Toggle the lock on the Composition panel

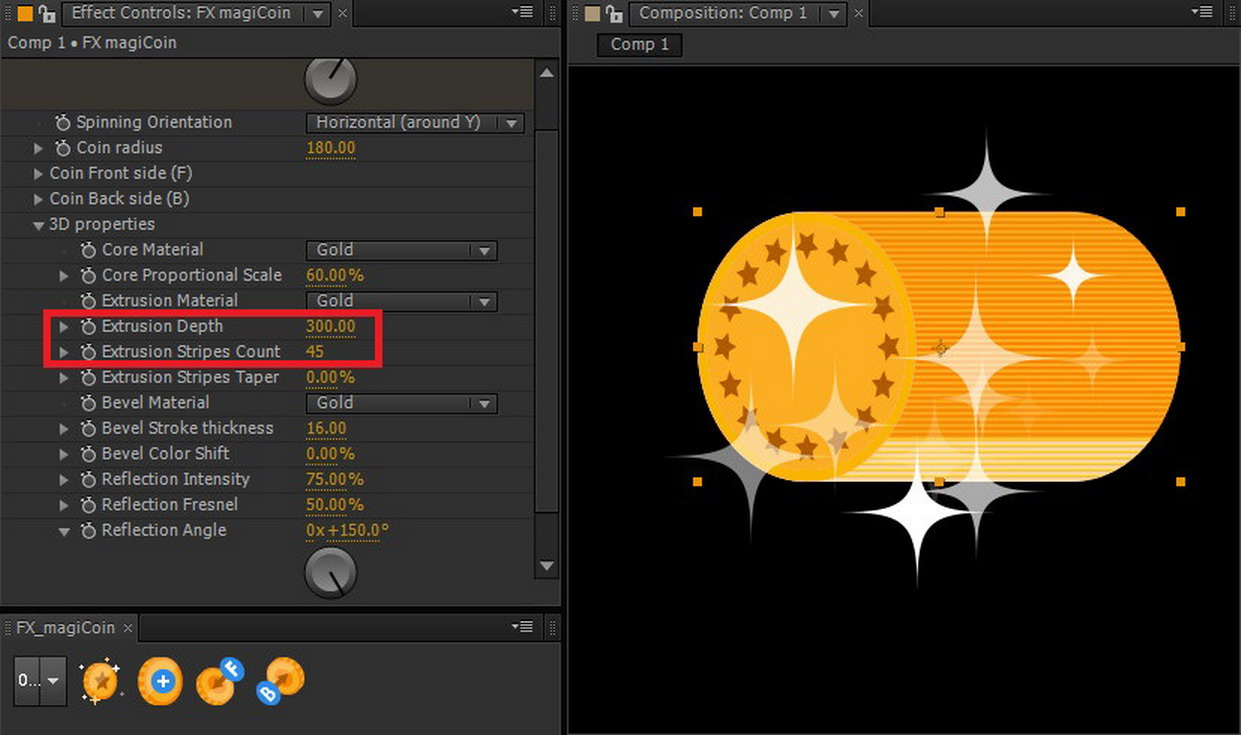(614, 14)
